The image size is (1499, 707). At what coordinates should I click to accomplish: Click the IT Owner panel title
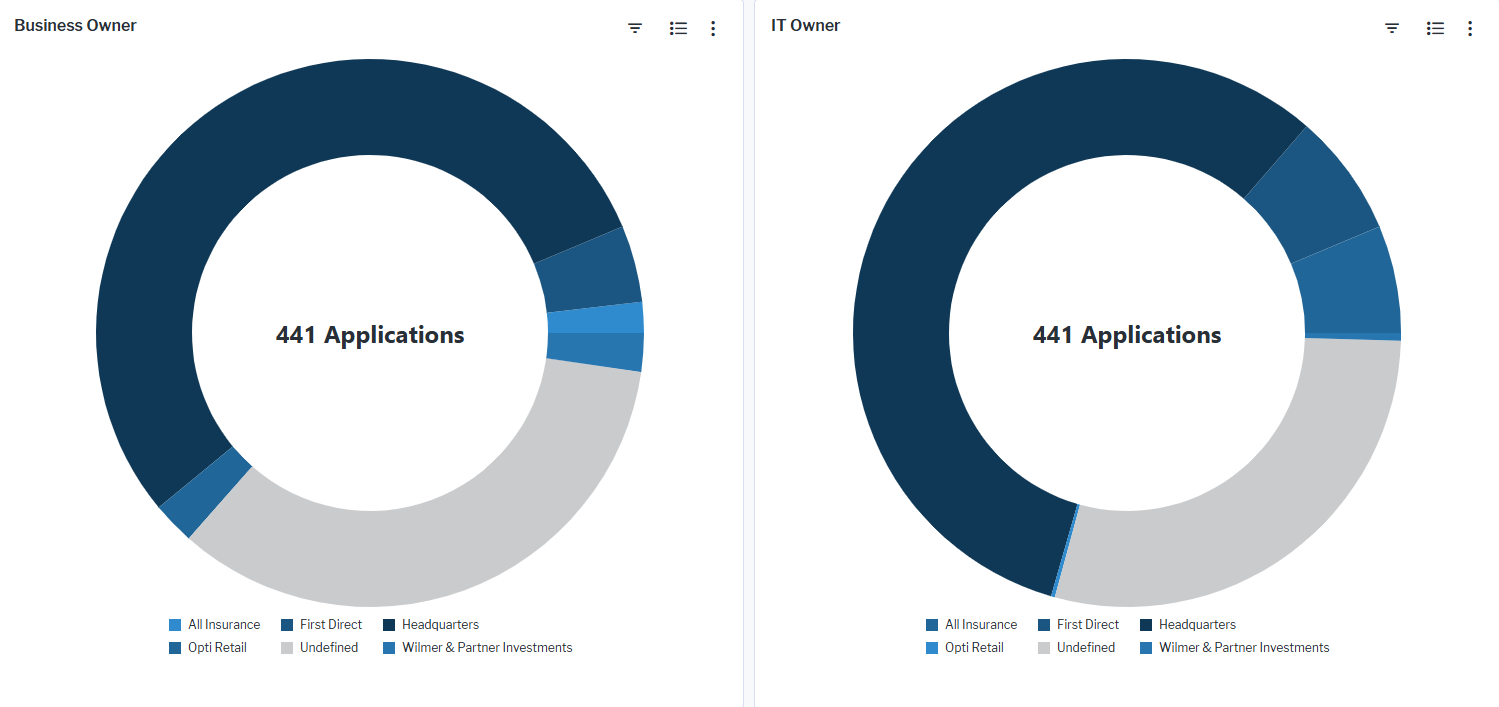click(805, 26)
